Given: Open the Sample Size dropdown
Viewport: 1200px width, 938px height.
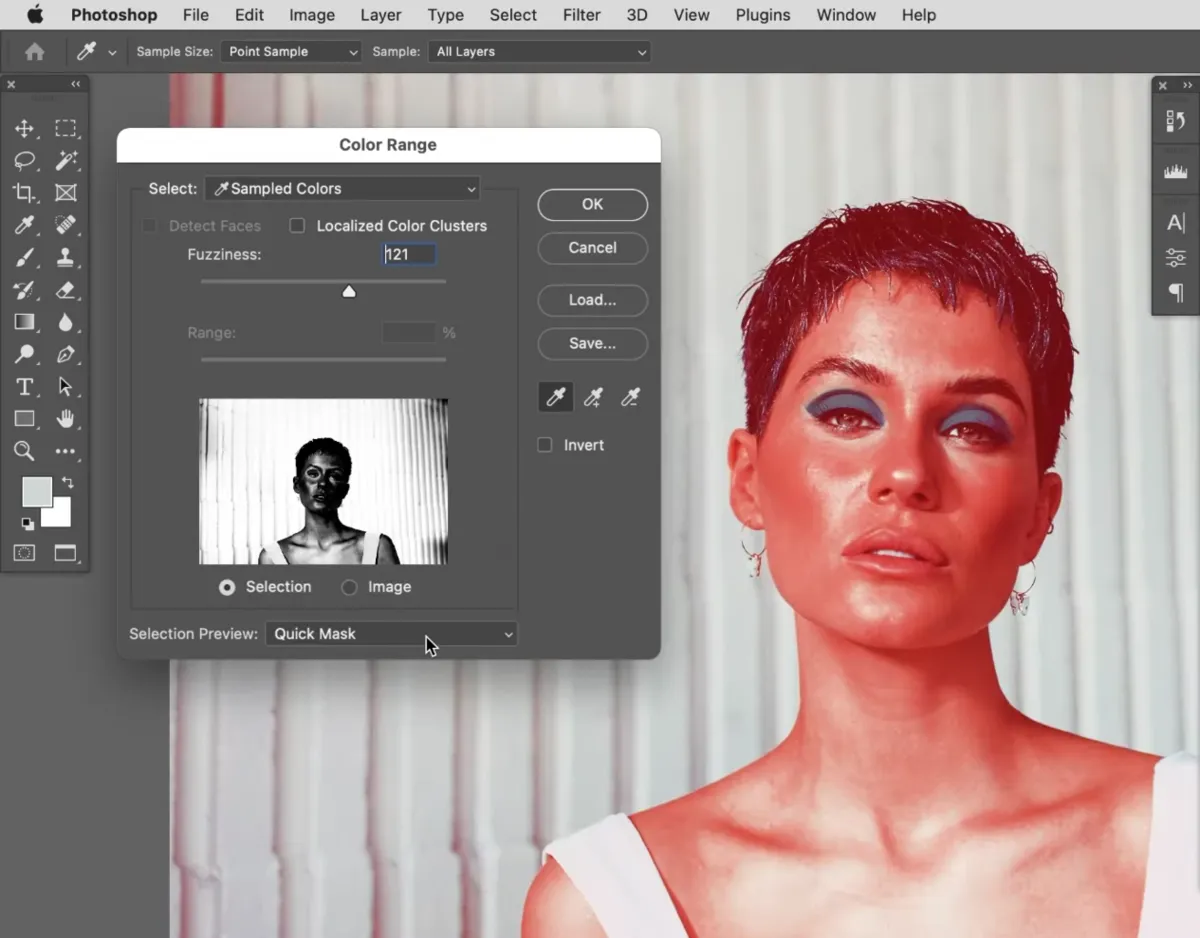Looking at the screenshot, I should tap(290, 51).
